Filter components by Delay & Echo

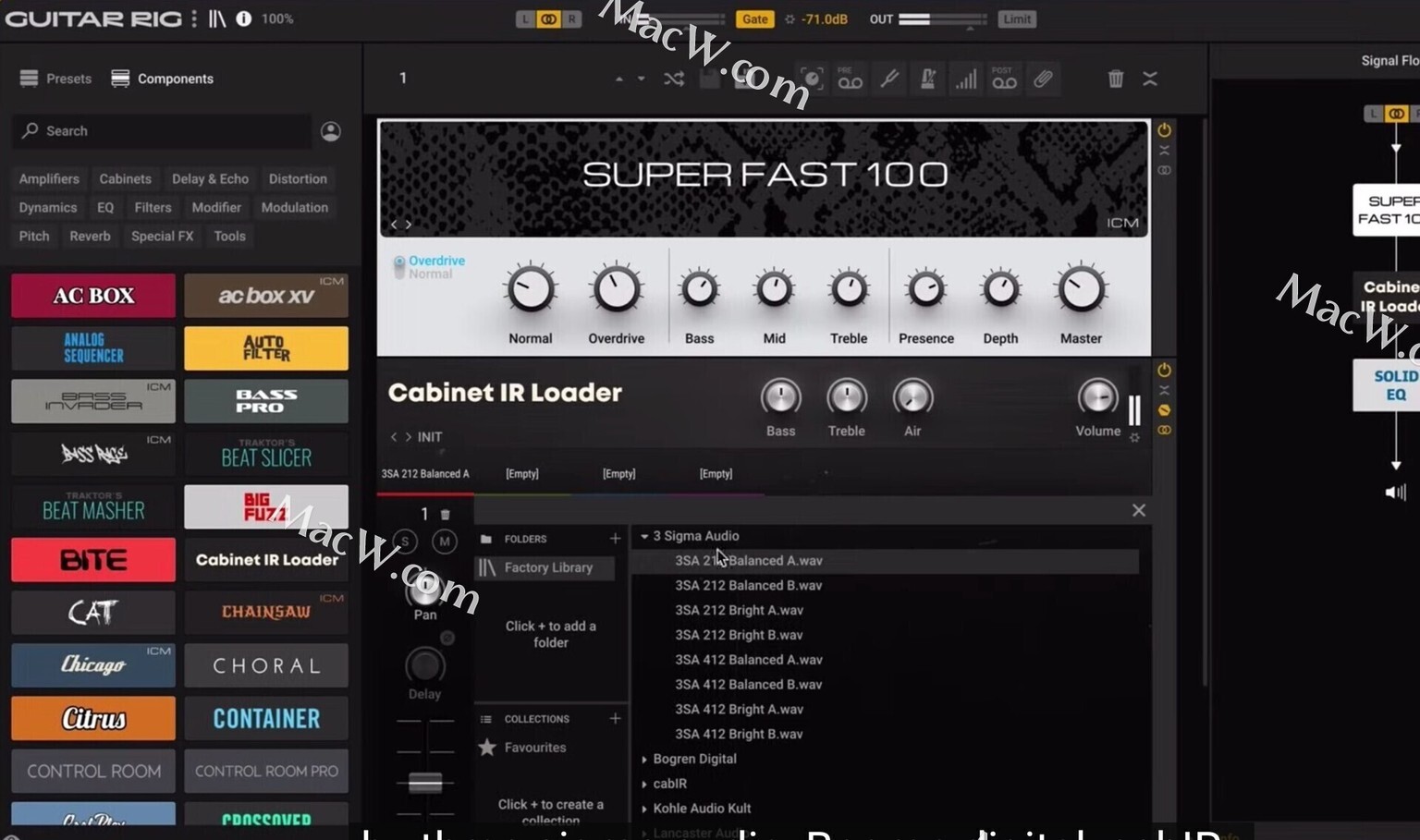210,178
